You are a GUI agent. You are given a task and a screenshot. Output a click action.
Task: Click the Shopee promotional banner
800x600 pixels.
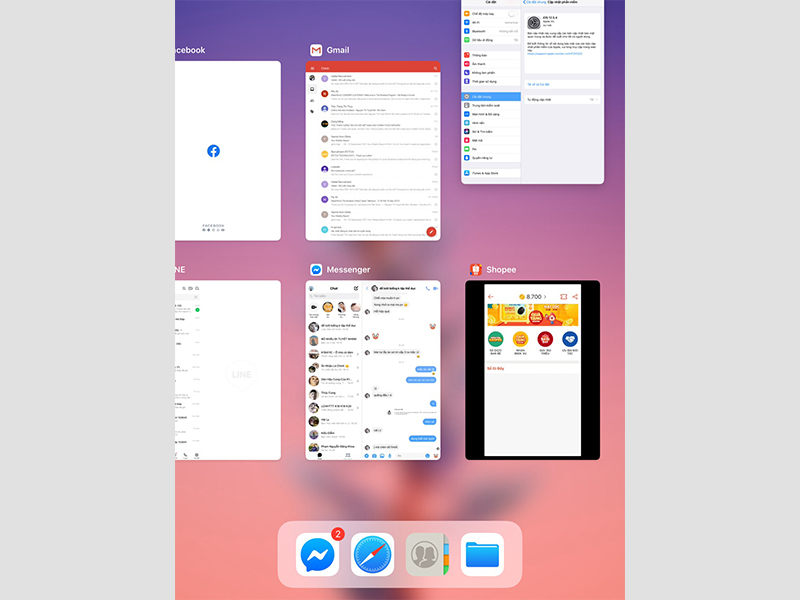coord(533,315)
